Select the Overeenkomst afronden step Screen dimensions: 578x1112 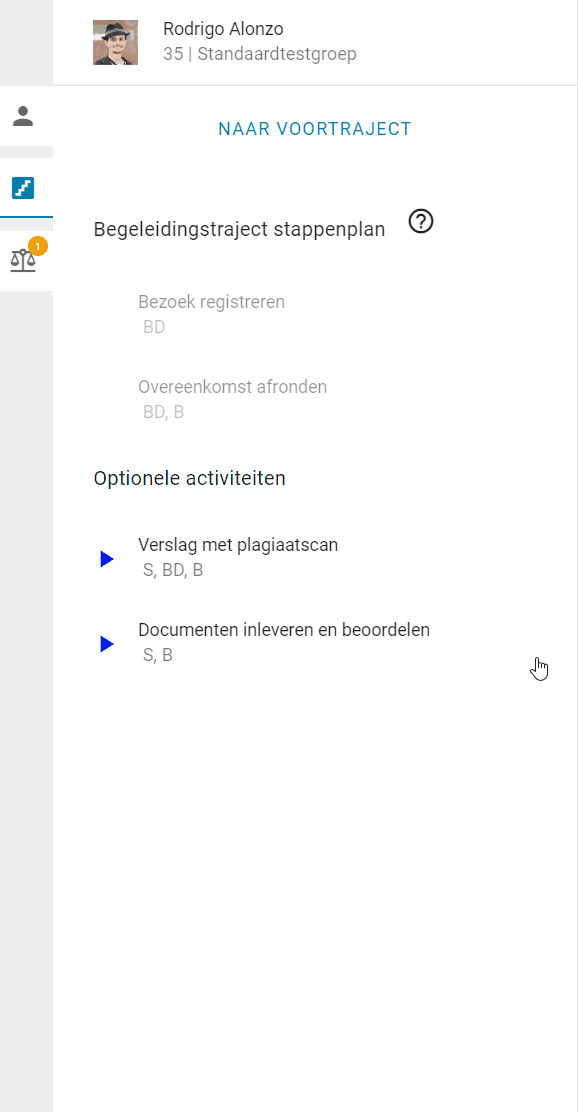[x=232, y=386]
